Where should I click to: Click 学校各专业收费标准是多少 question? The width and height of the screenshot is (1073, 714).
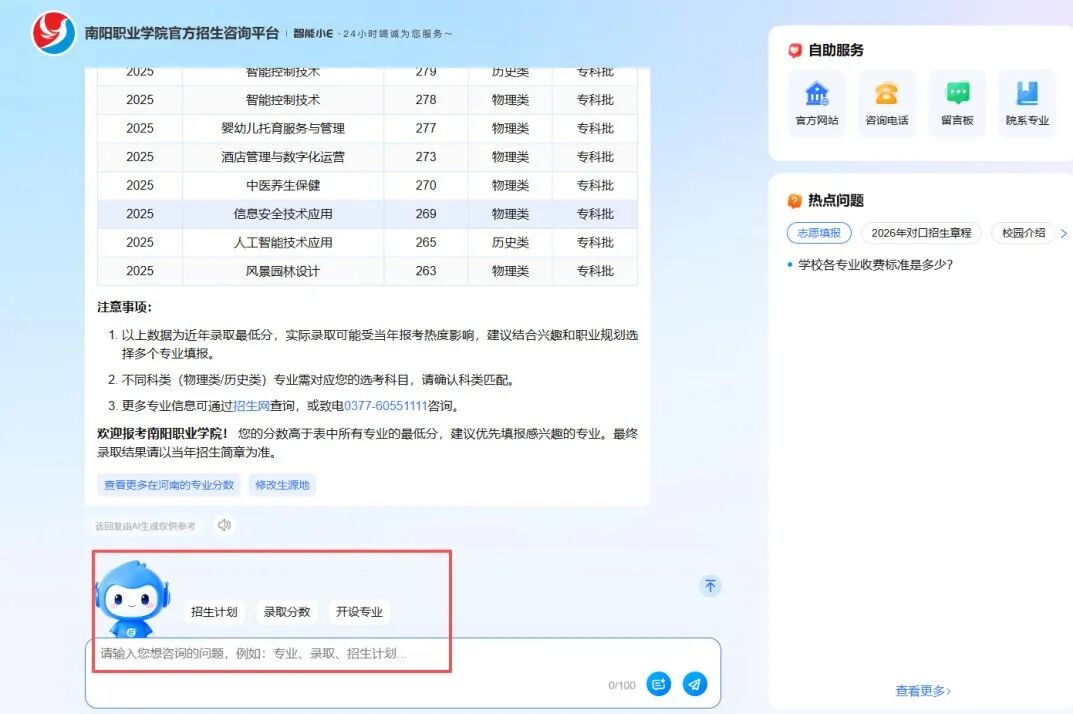(x=875, y=265)
